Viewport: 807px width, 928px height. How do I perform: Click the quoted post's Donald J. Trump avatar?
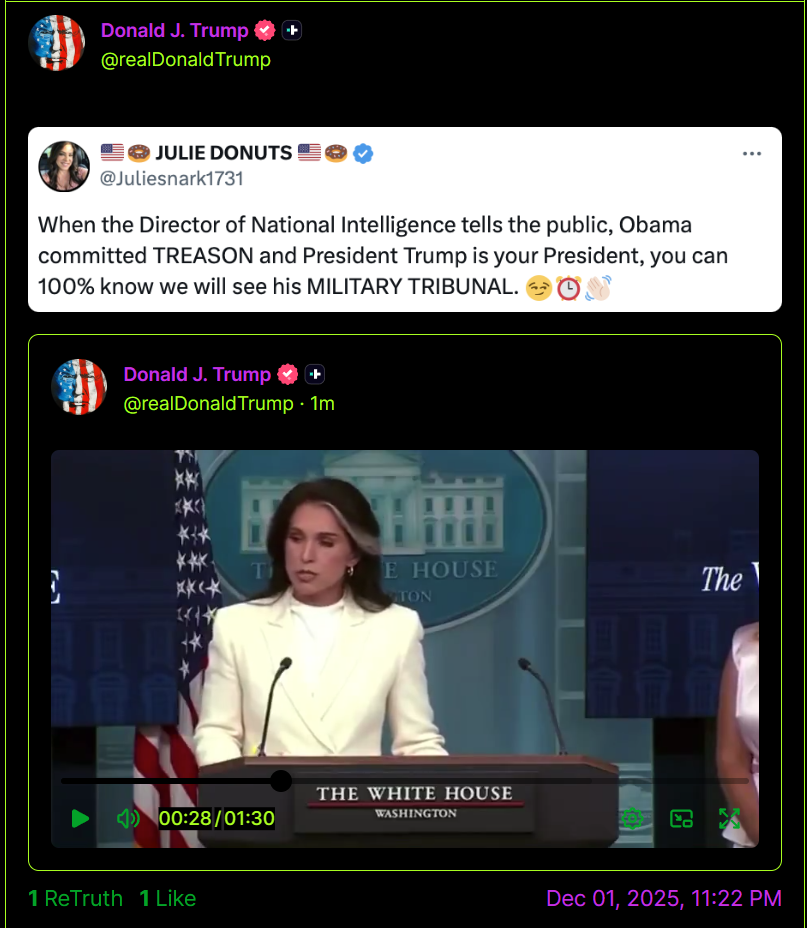[x=79, y=387]
